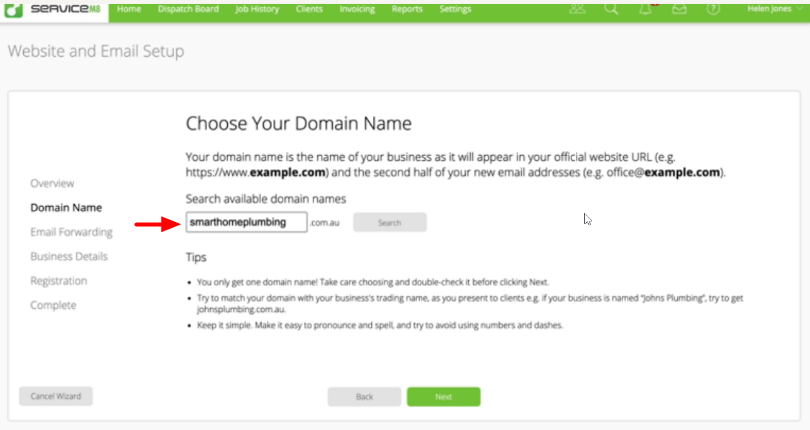Click the domain name input field
The image size is (810, 430).
pyautogui.click(x=246, y=222)
